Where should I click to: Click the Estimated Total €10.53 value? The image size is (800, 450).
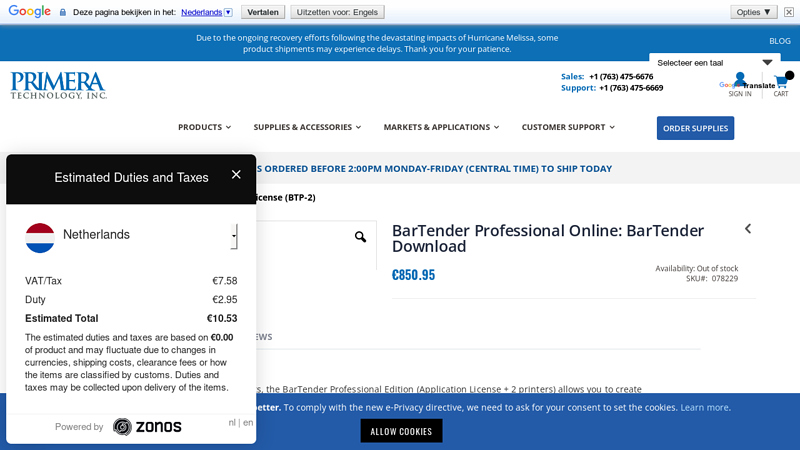click(222, 318)
